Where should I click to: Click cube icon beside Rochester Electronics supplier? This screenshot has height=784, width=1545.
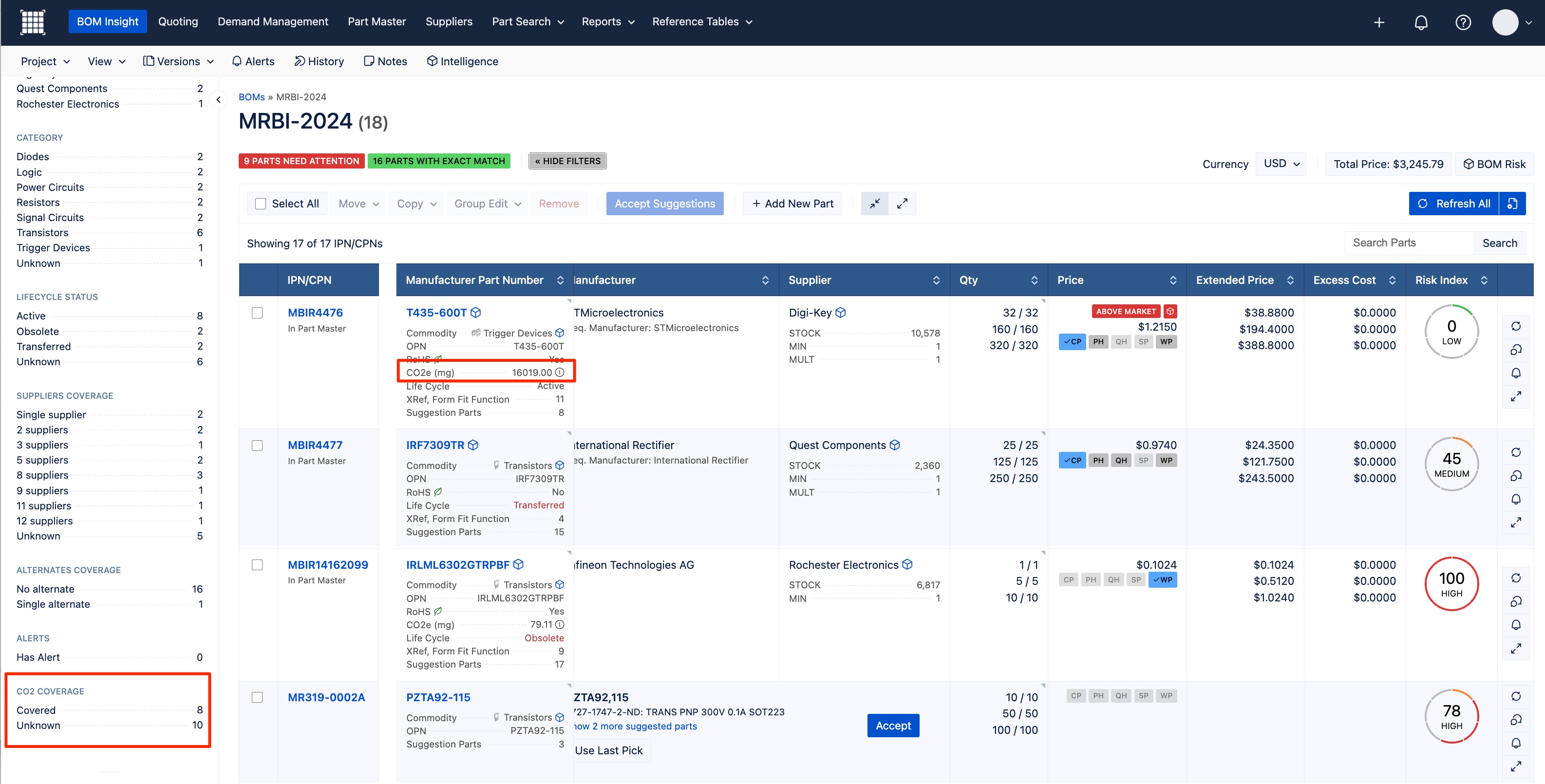(x=907, y=564)
